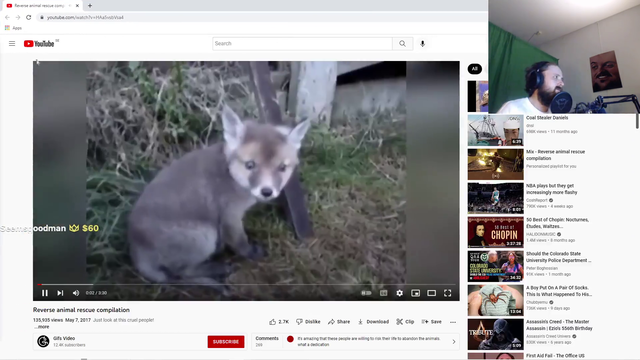640x360 pixels.
Task: Open a new browser tab
Action: pos(90,6)
